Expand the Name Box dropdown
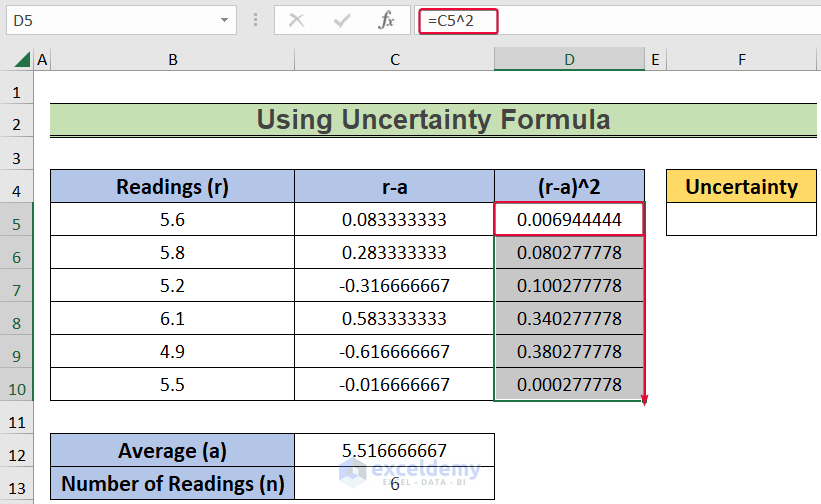This screenshot has width=821, height=504. (223, 20)
